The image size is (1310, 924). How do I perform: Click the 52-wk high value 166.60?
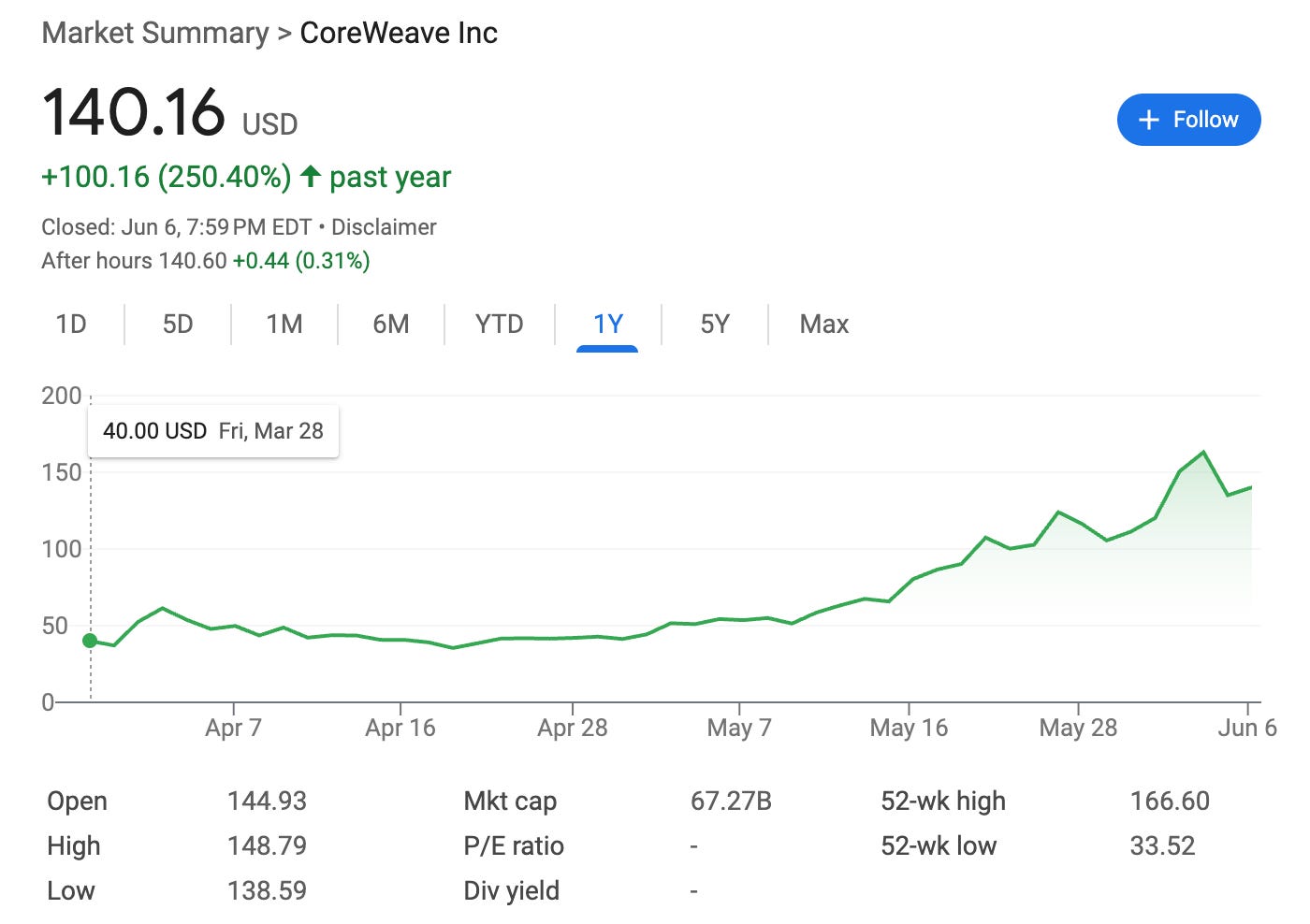[x=1170, y=801]
